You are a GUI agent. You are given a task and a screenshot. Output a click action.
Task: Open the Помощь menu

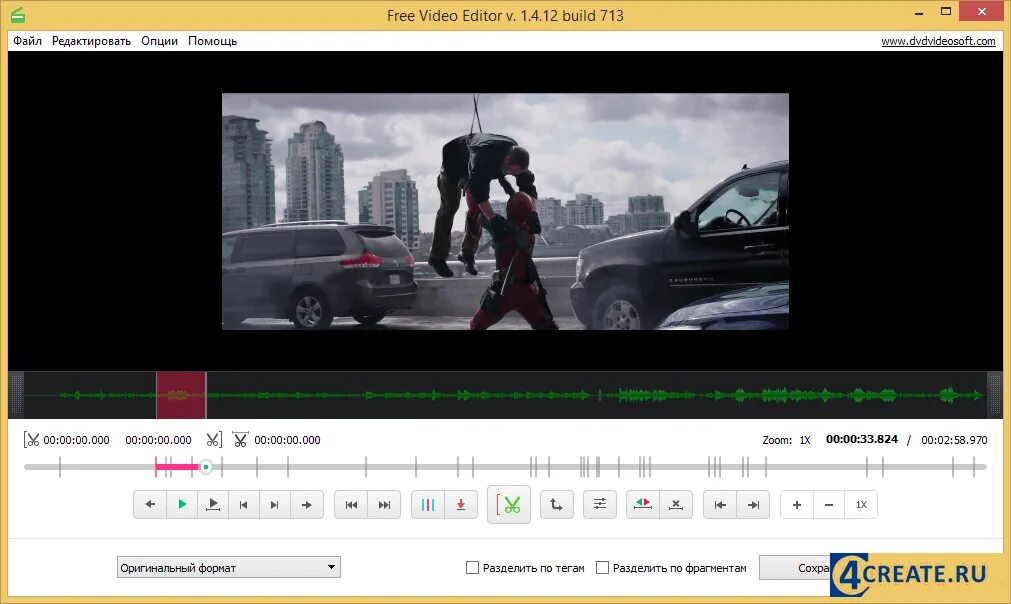[x=212, y=41]
